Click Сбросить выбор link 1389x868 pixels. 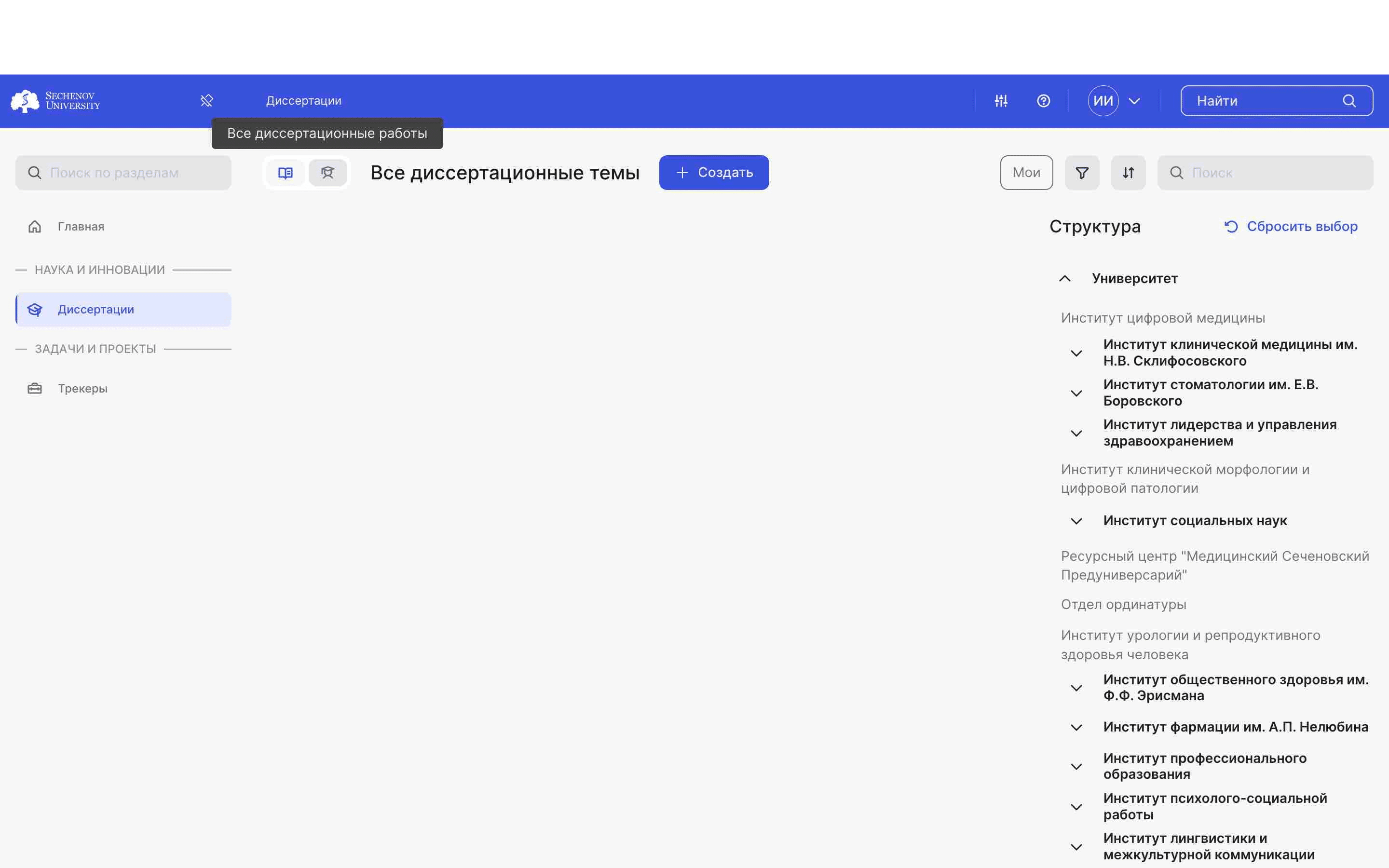coord(1290,227)
